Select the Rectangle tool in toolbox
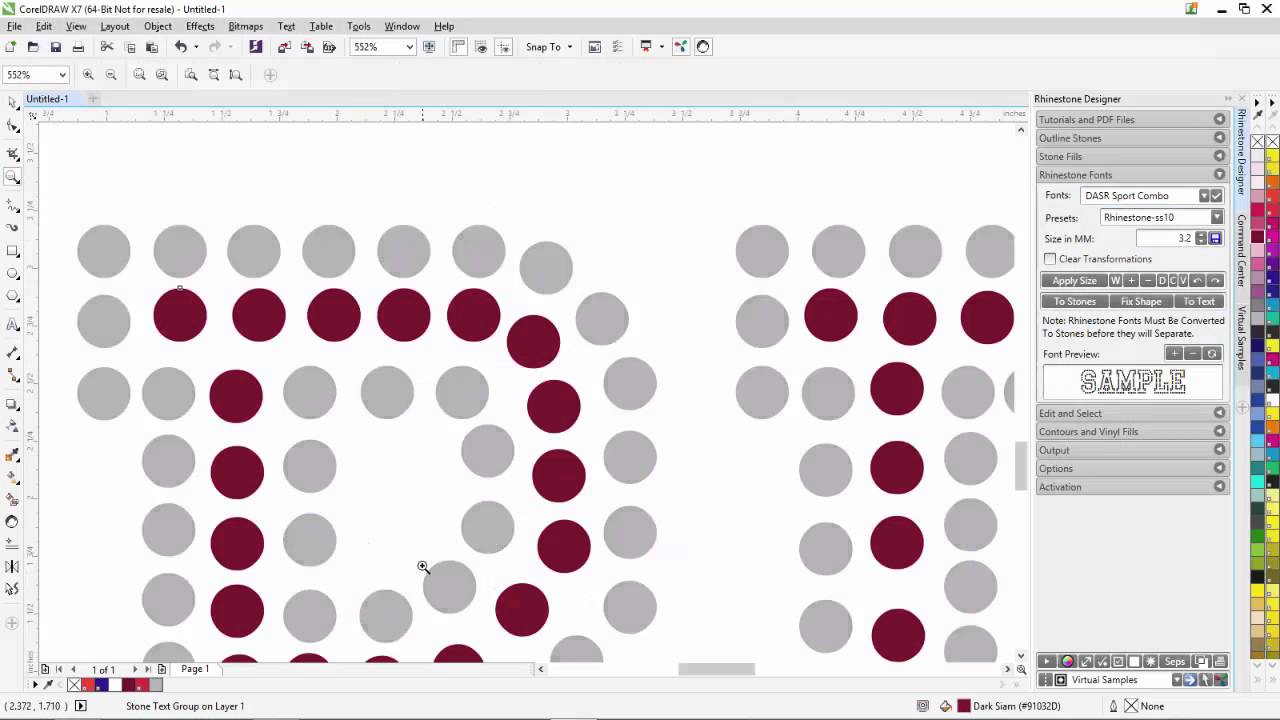Viewport: 1280px width, 720px height. [13, 251]
